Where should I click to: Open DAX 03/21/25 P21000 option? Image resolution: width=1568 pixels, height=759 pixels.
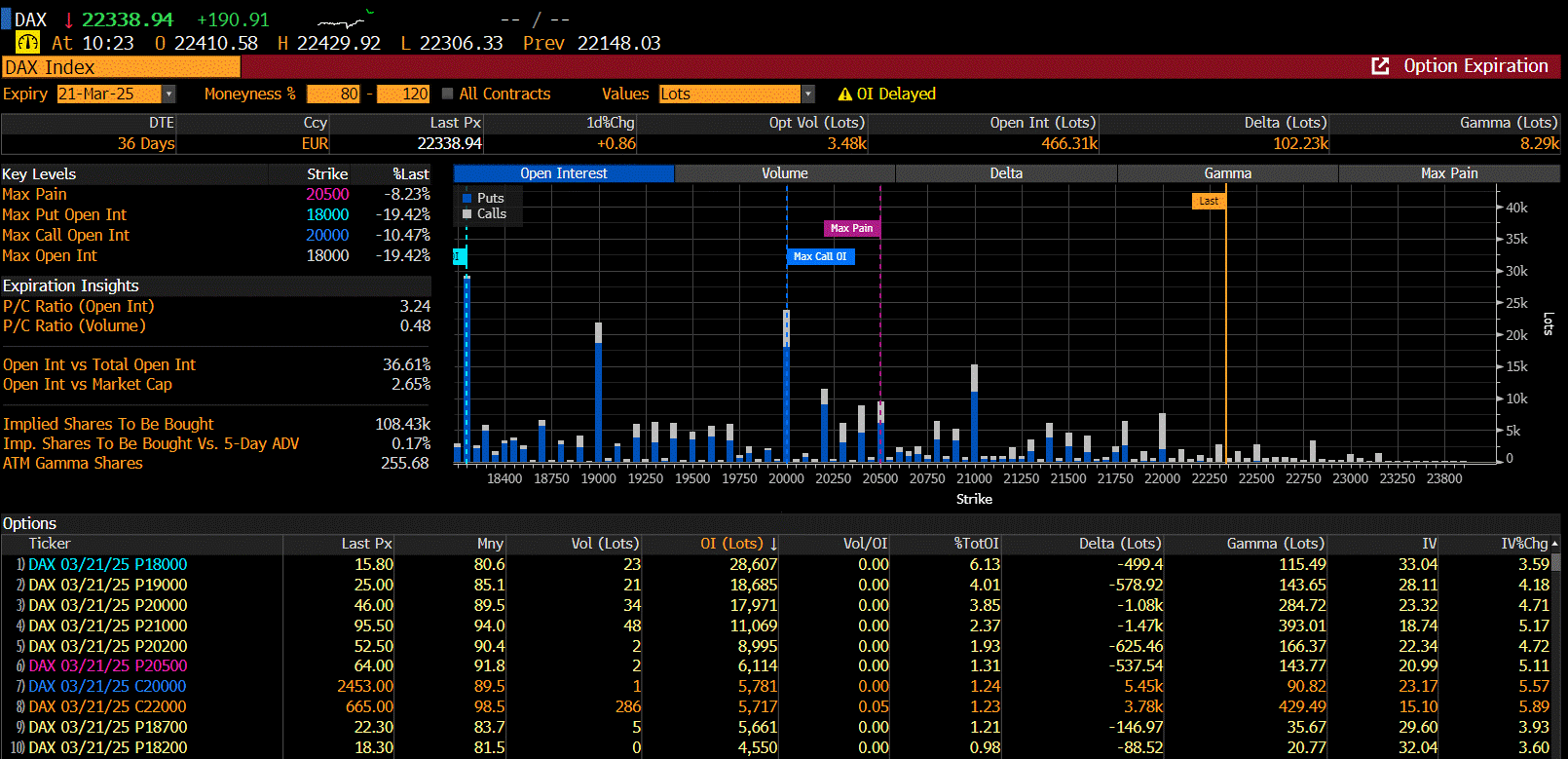click(107, 626)
